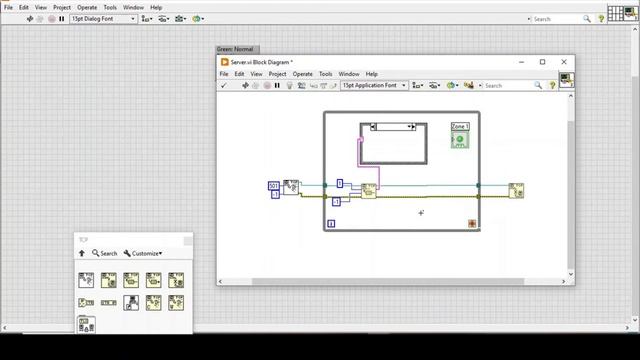Select Resolve Machine Alias from palette

click(x=131, y=302)
